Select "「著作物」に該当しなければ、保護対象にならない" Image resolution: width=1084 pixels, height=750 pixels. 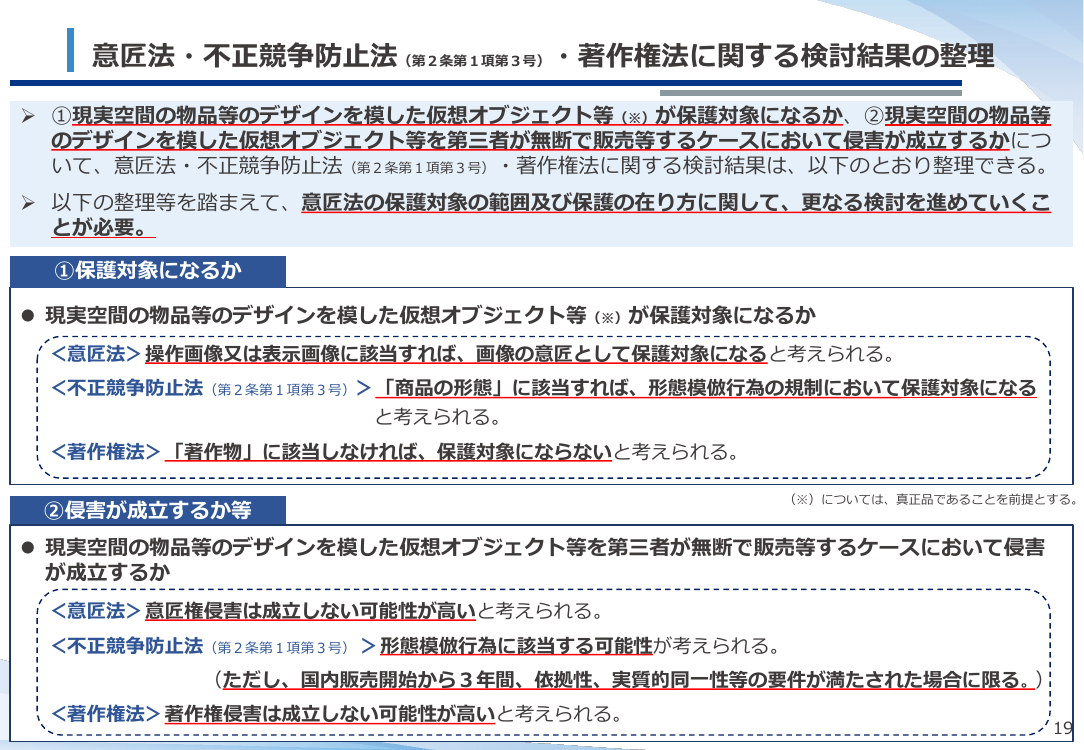[389, 451]
